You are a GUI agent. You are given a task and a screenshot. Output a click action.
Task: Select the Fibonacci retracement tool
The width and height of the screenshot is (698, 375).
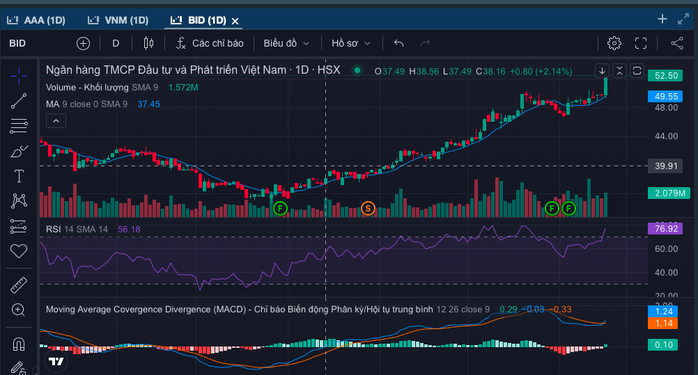[19, 126]
